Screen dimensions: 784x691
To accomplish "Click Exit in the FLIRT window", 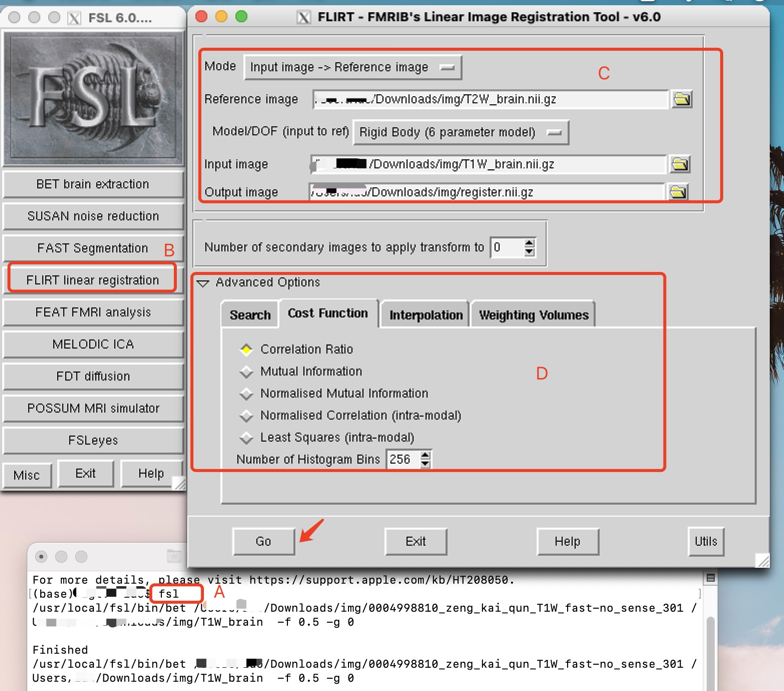I will click(x=416, y=542).
